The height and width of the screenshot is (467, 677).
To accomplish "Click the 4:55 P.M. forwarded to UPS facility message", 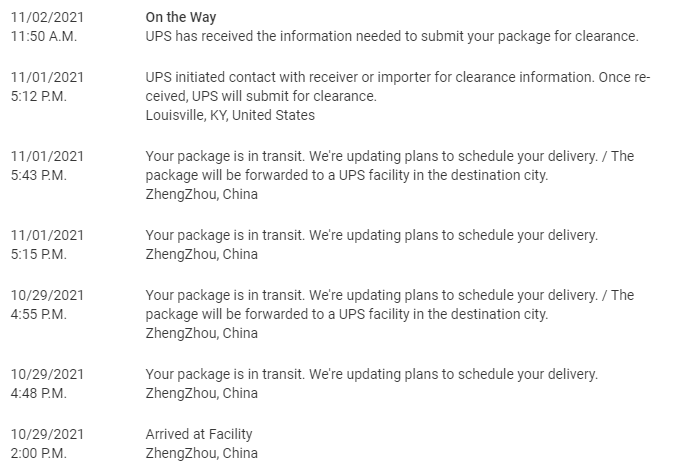I will tap(389, 305).
